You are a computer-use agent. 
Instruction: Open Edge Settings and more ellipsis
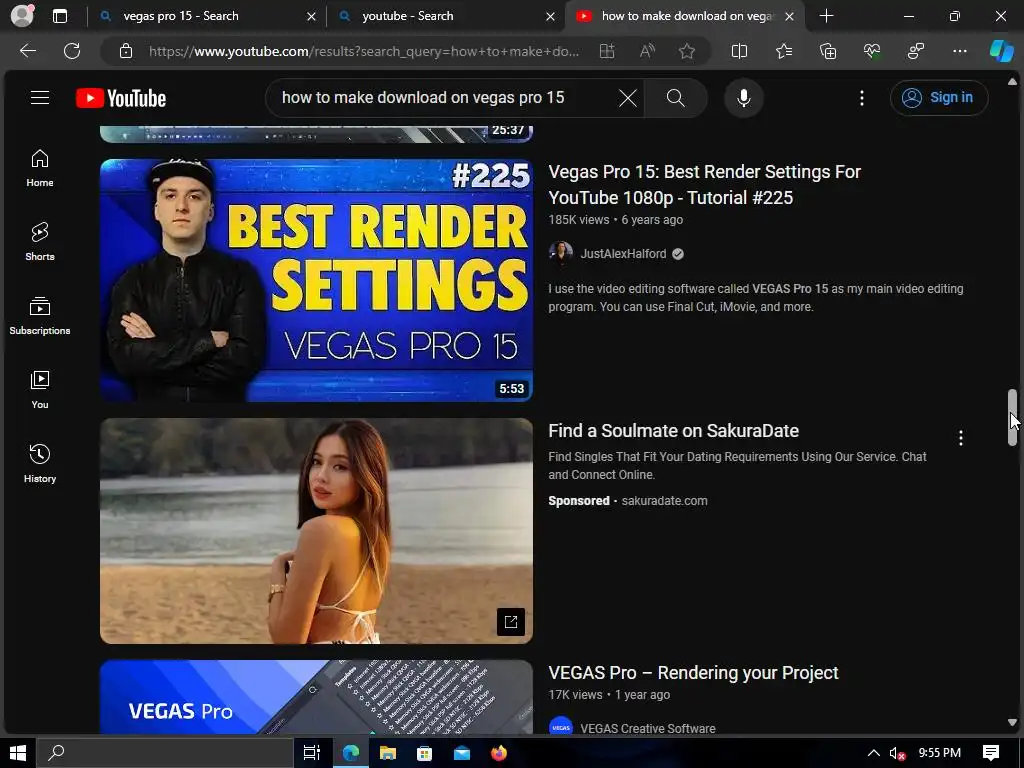(x=959, y=51)
